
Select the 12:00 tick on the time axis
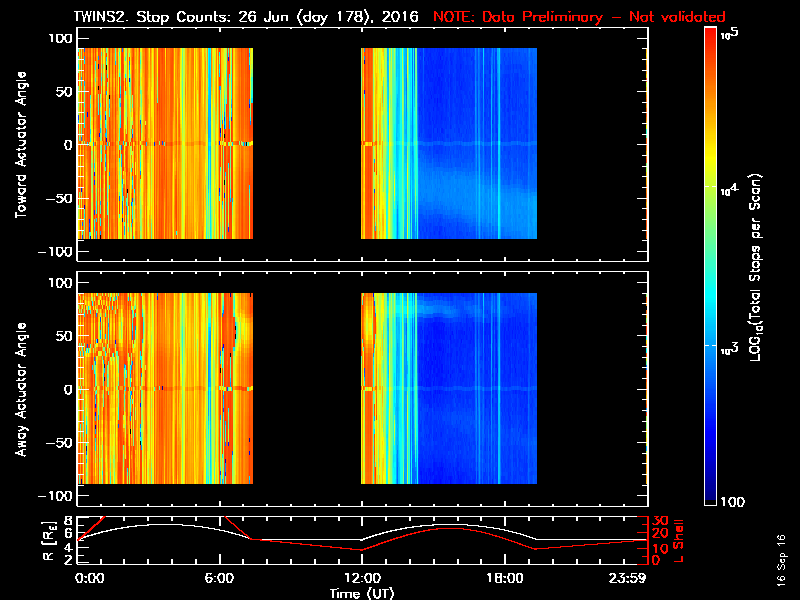(361, 578)
